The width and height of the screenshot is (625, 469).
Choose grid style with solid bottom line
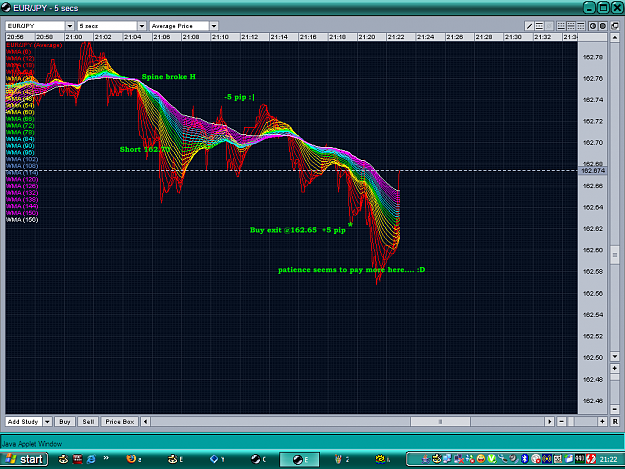click(x=561, y=26)
